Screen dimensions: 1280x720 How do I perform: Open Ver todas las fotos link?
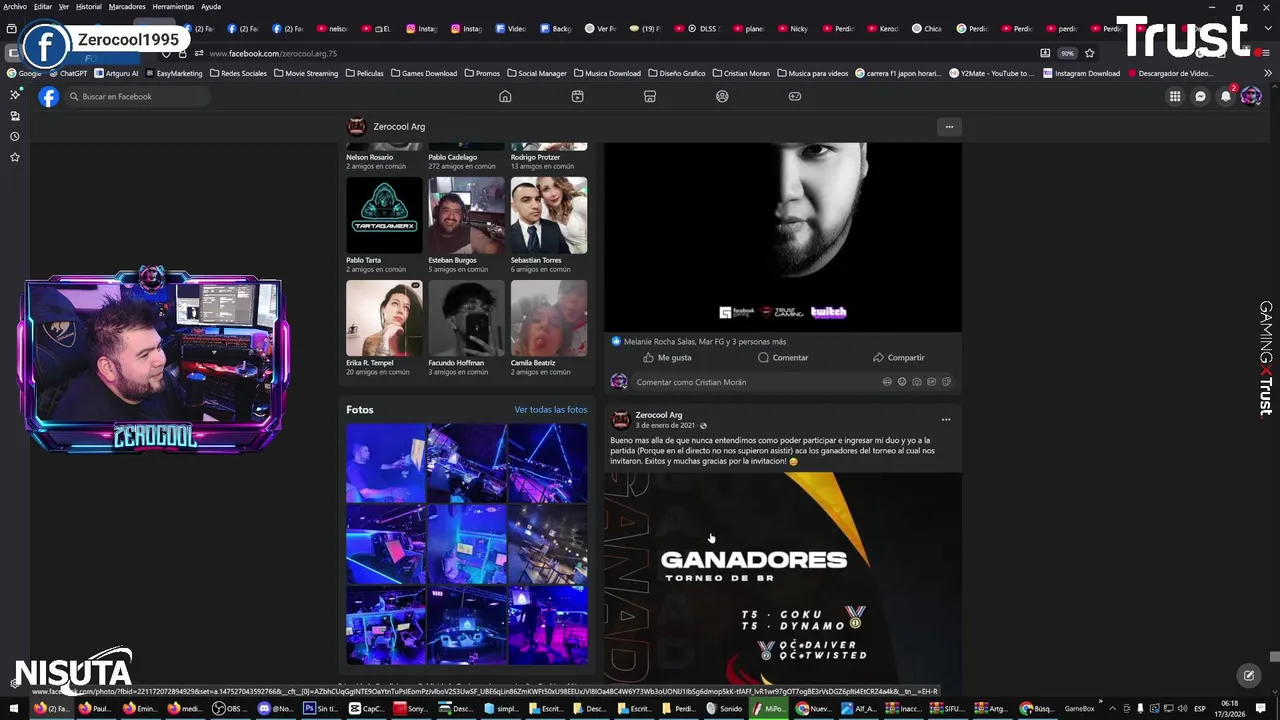tap(551, 410)
